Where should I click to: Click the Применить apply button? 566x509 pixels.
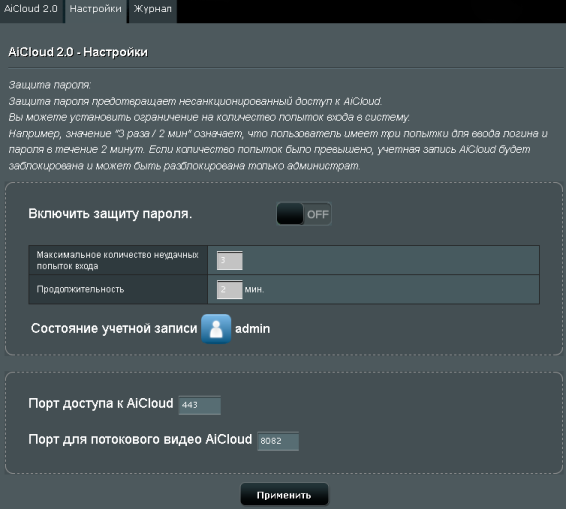284,495
